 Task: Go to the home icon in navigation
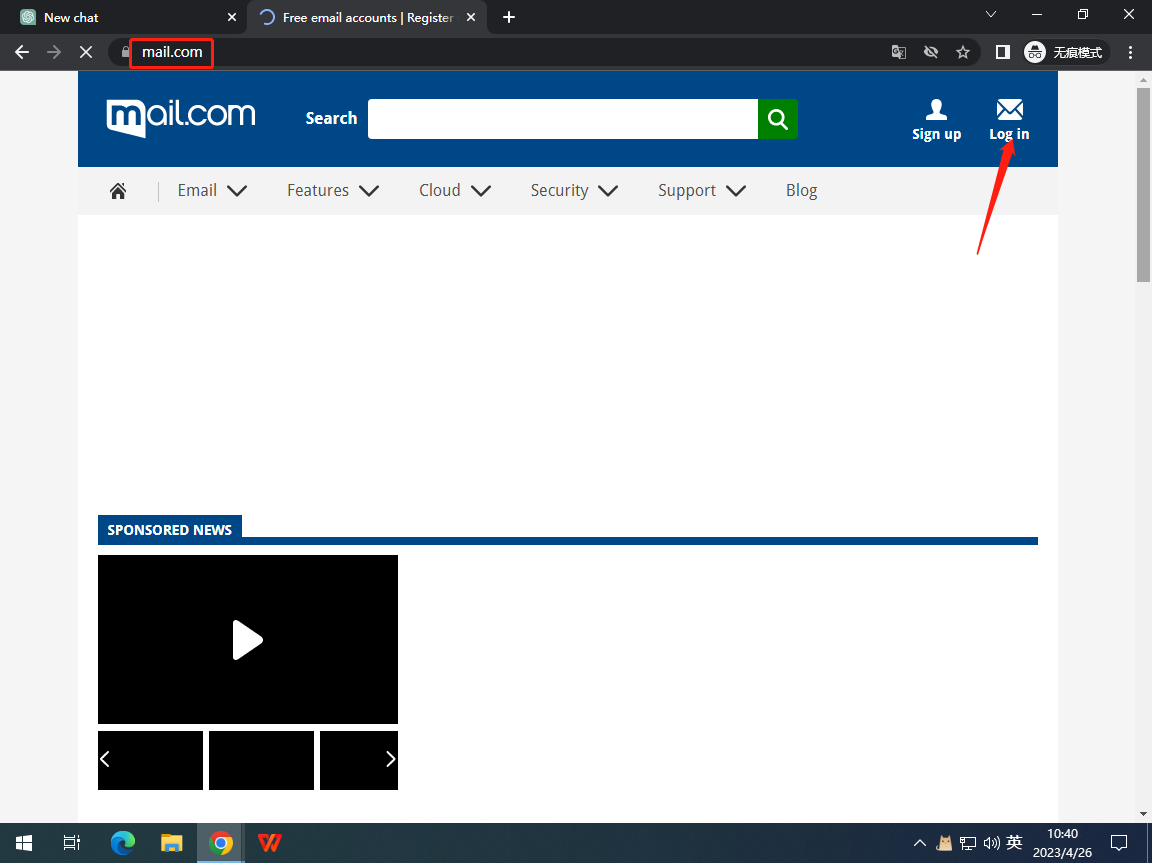pos(118,191)
